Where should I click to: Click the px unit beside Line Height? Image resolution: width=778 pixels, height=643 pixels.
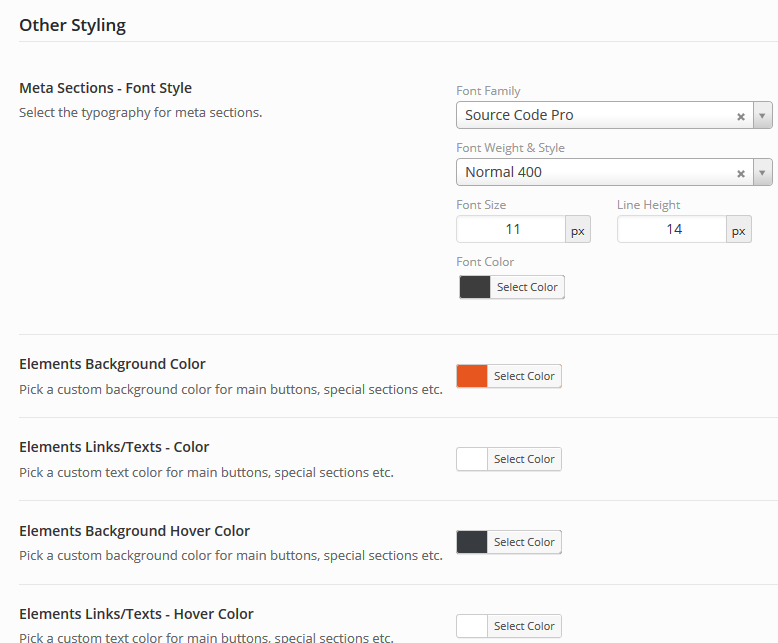(738, 230)
